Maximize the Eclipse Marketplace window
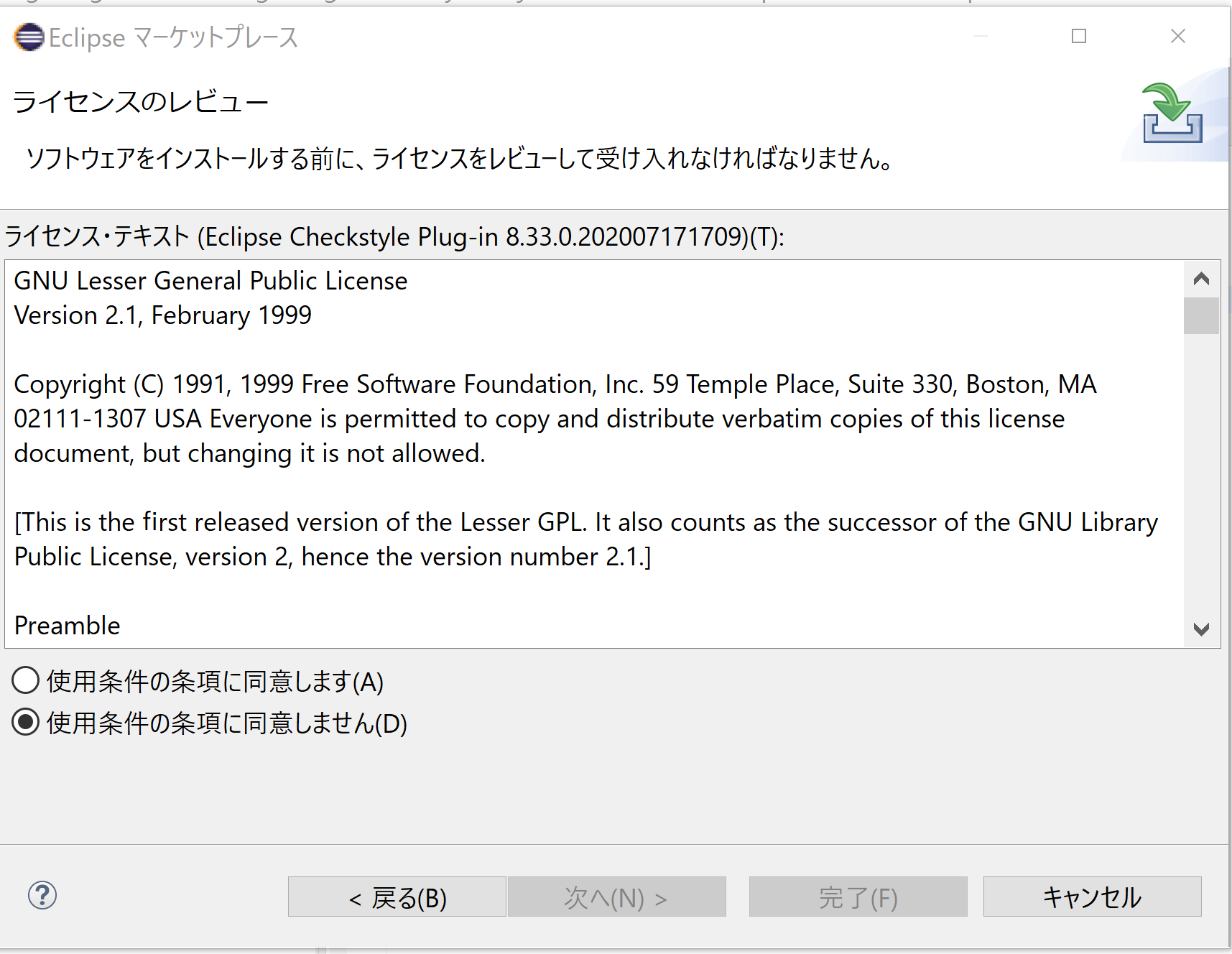The image size is (1232, 954). (x=1078, y=36)
